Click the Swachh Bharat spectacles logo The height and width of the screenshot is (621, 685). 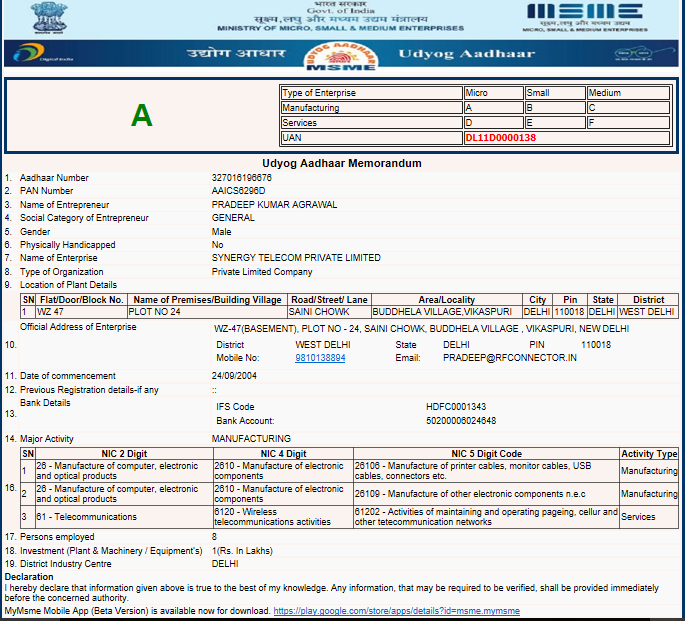pyautogui.click(x=642, y=54)
